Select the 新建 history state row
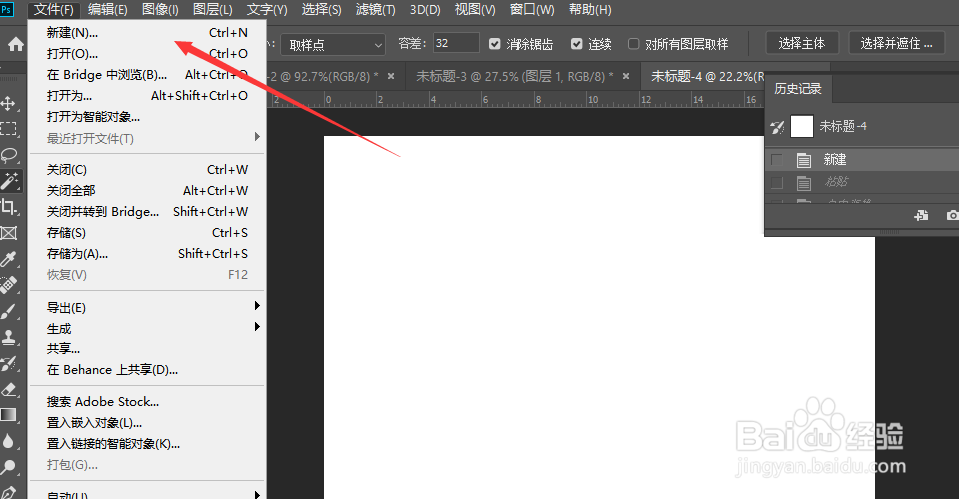Image resolution: width=959 pixels, height=499 pixels. tap(862, 160)
